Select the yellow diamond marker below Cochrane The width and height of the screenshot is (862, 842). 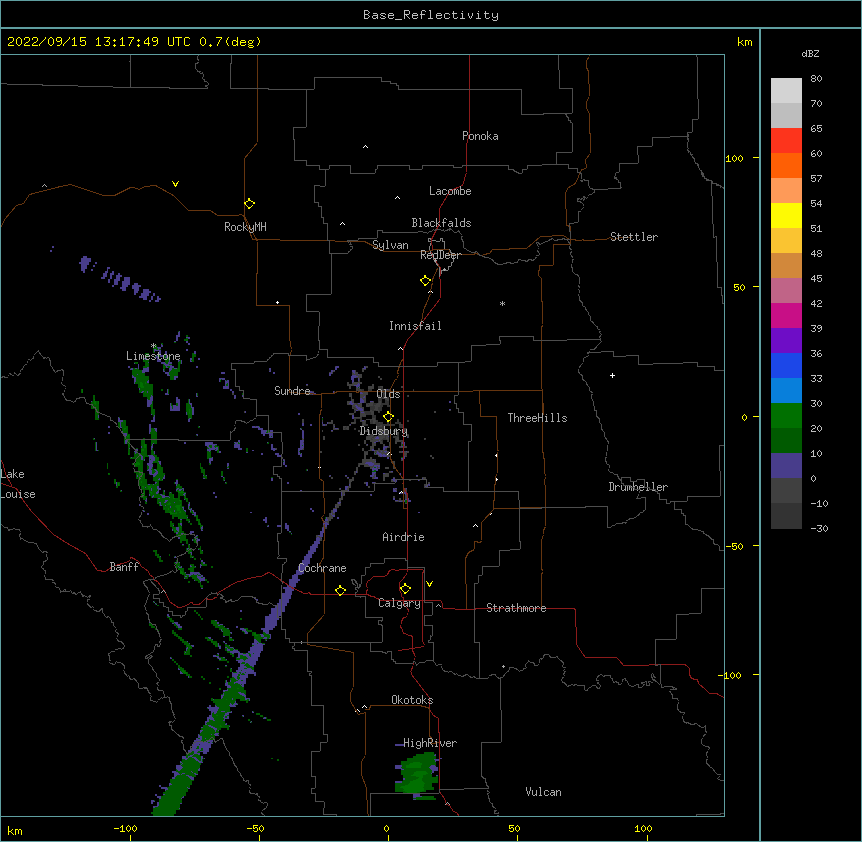click(340, 590)
